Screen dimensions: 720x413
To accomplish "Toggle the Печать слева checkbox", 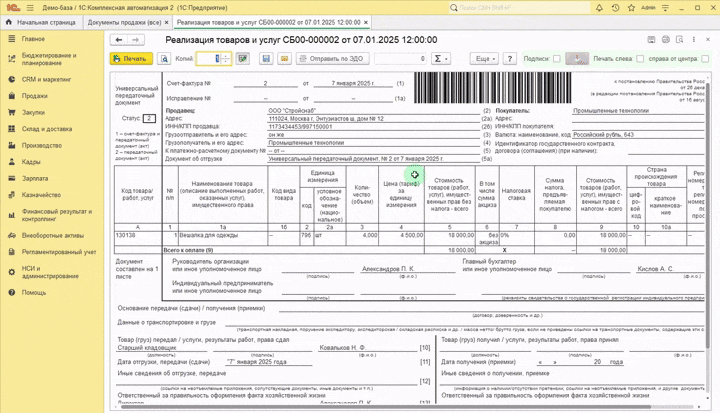I will tap(640, 59).
